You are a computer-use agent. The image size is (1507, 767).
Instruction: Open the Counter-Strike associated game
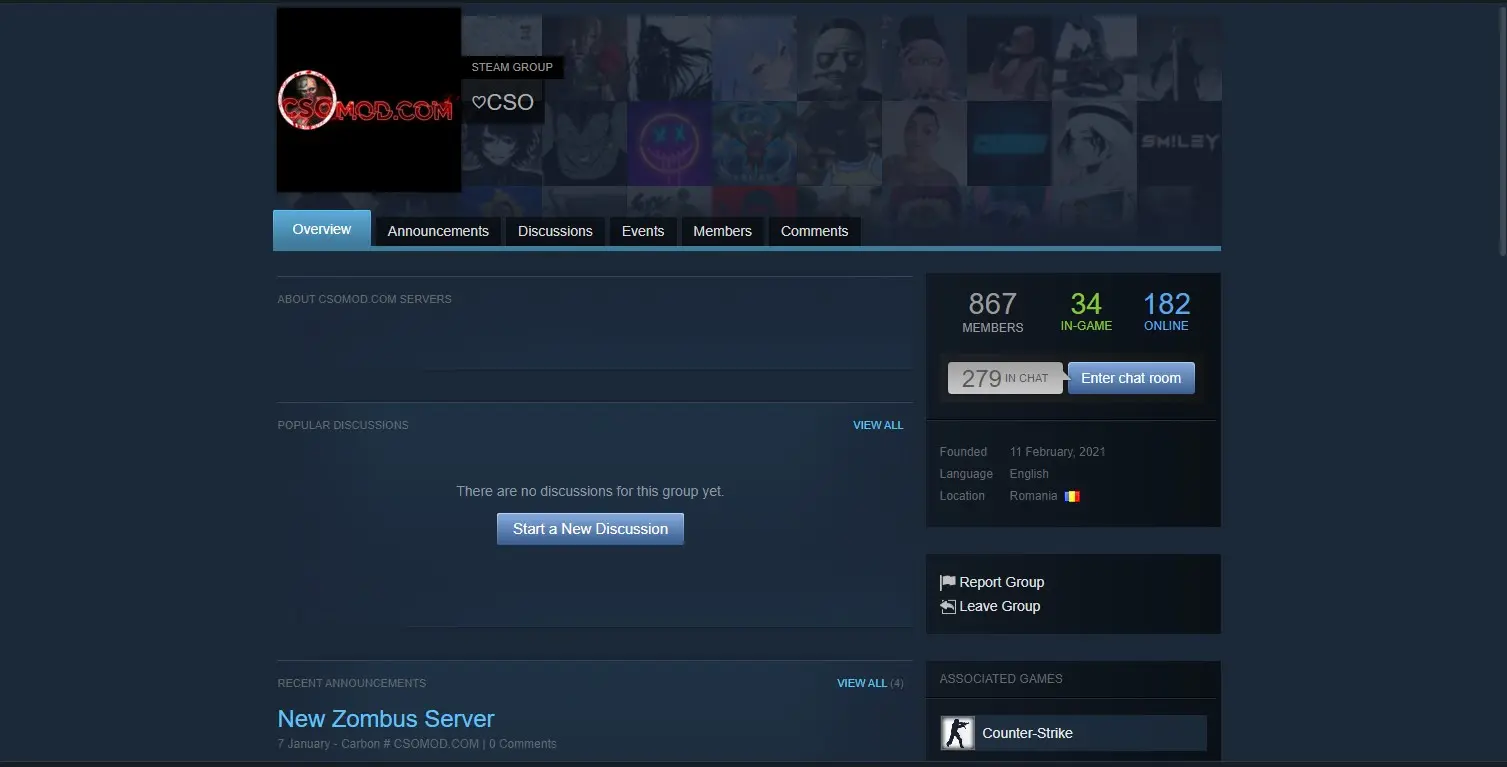click(1073, 733)
